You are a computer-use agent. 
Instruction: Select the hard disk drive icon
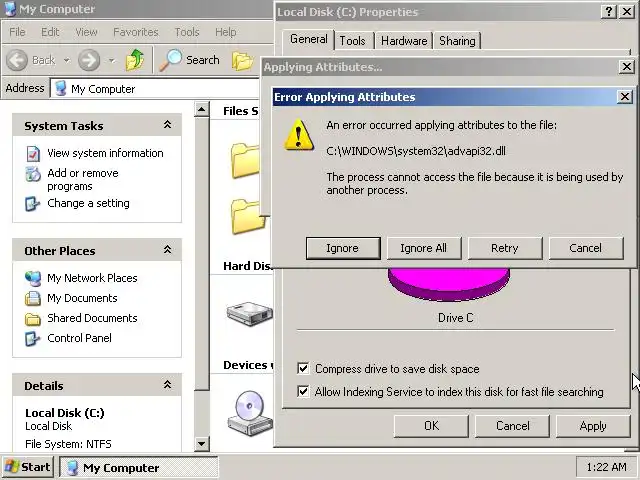[250, 313]
